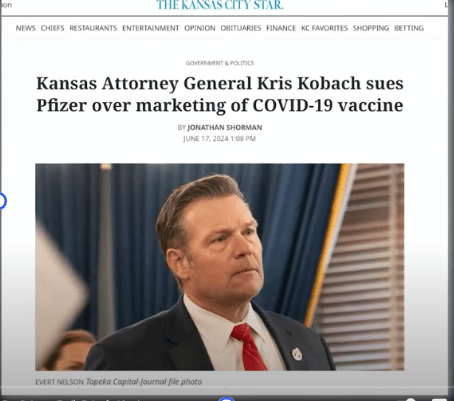454x401 pixels.
Task: Open the OPINION section
Action: pyautogui.click(x=200, y=28)
